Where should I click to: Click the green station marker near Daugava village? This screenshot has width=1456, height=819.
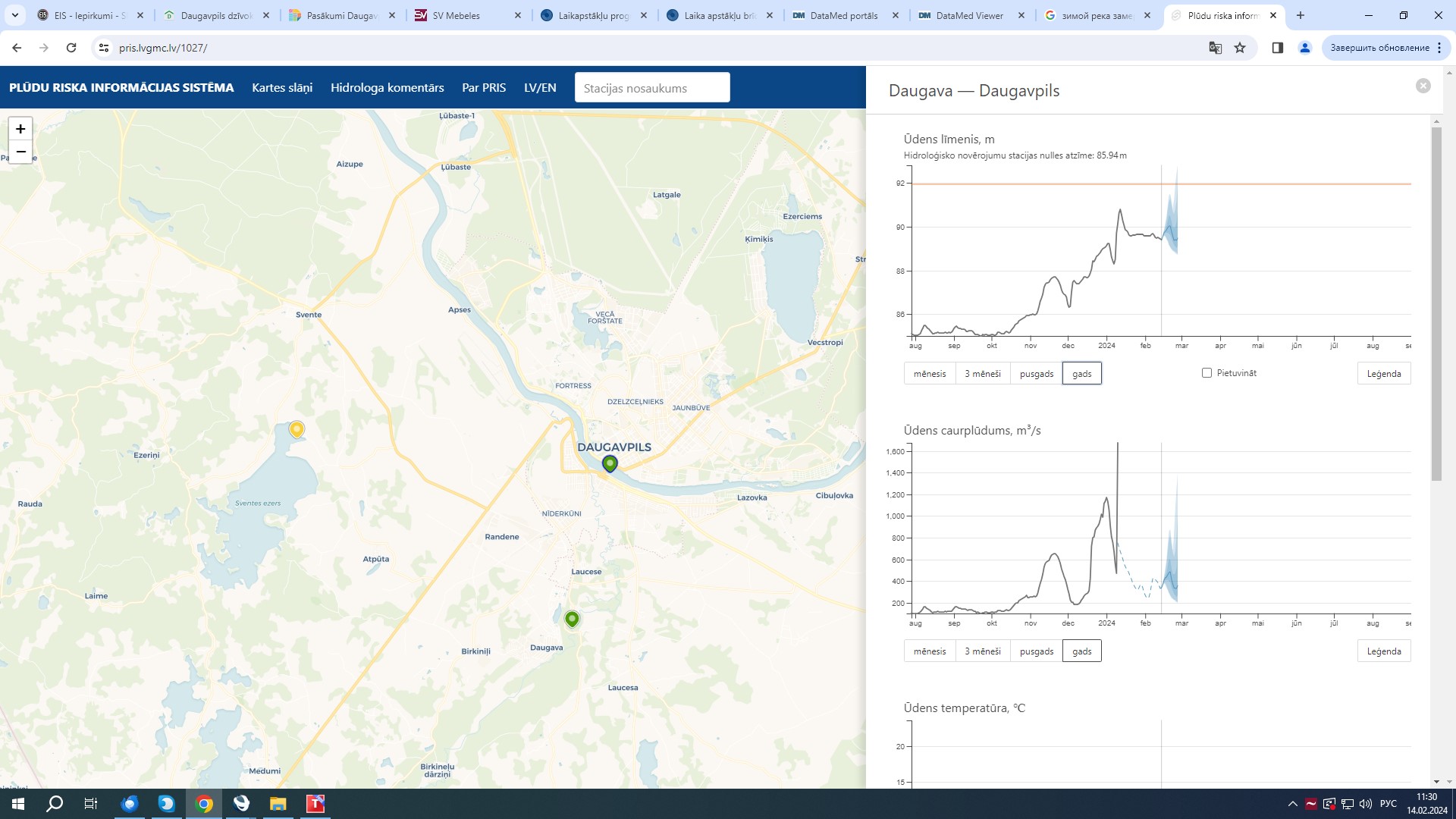(572, 619)
